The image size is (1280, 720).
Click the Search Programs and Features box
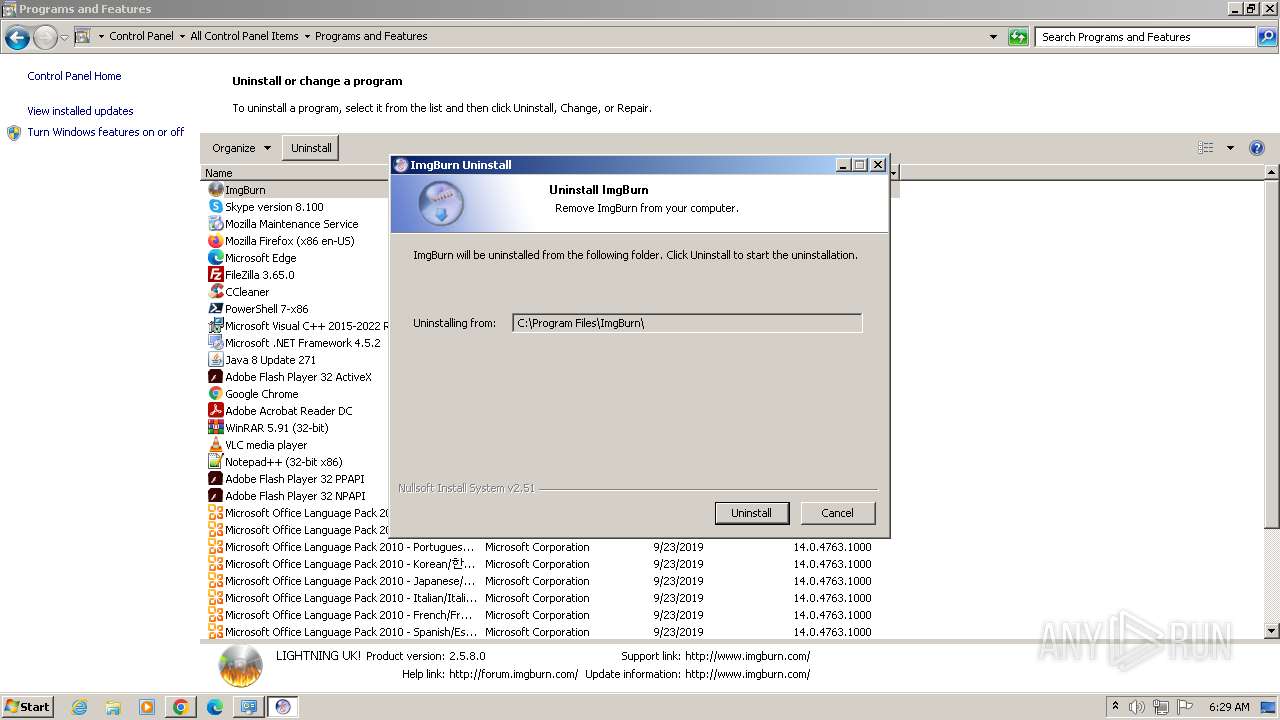click(1146, 37)
